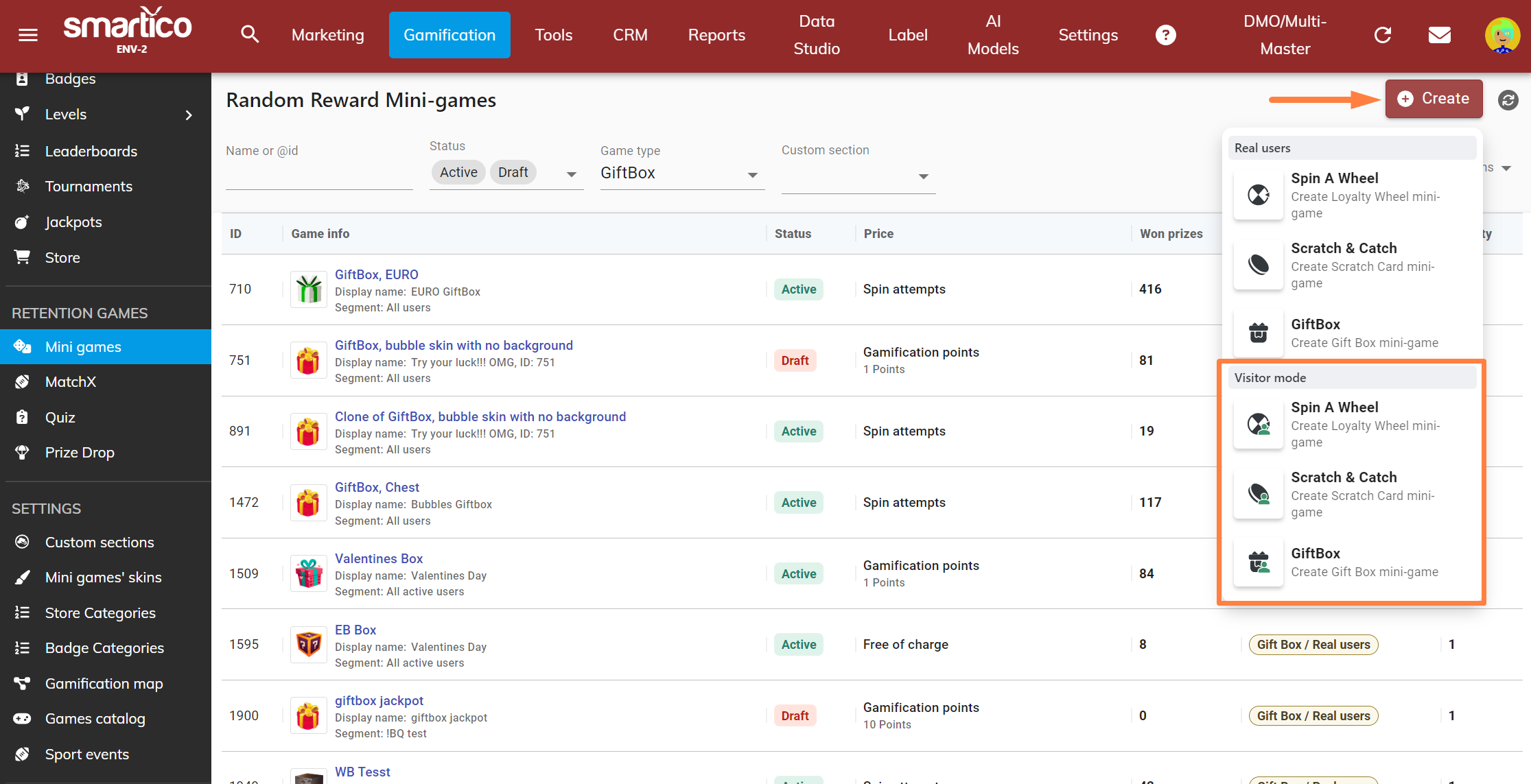The image size is (1531, 784).
Task: Click the Draft status filter chip
Action: tap(513, 172)
